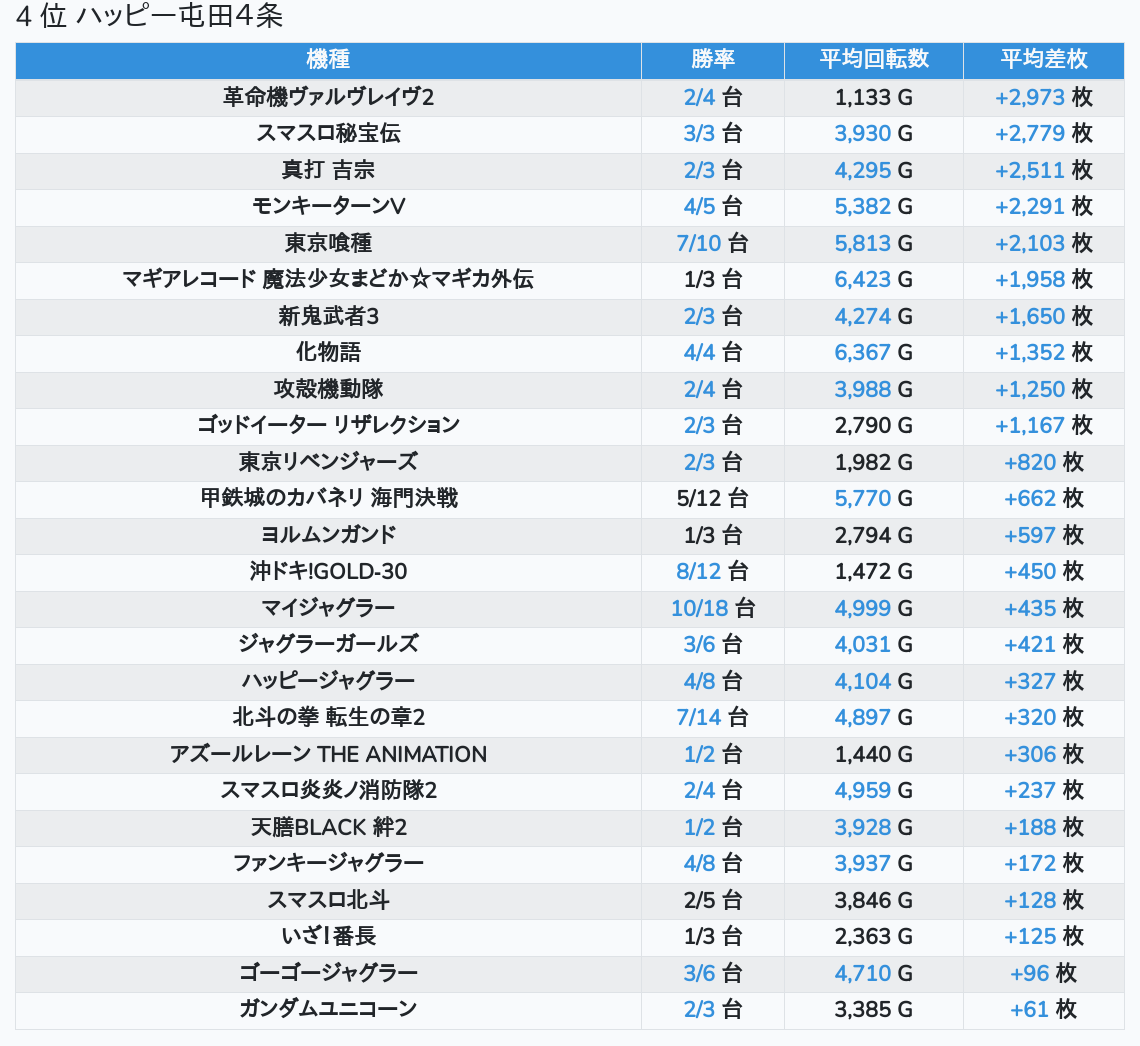Click the 真打 吉宗 machine entry

[328, 170]
